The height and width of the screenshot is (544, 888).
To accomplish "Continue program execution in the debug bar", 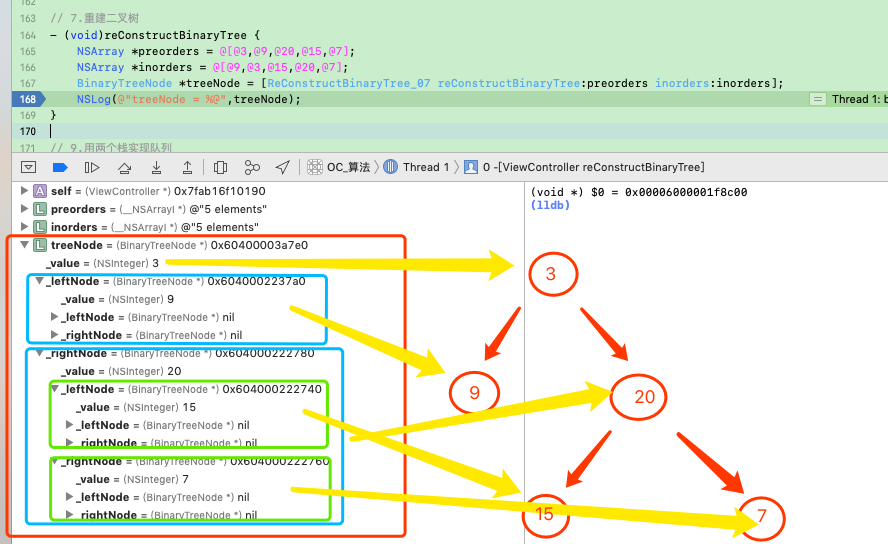I will pyautogui.click(x=92, y=167).
